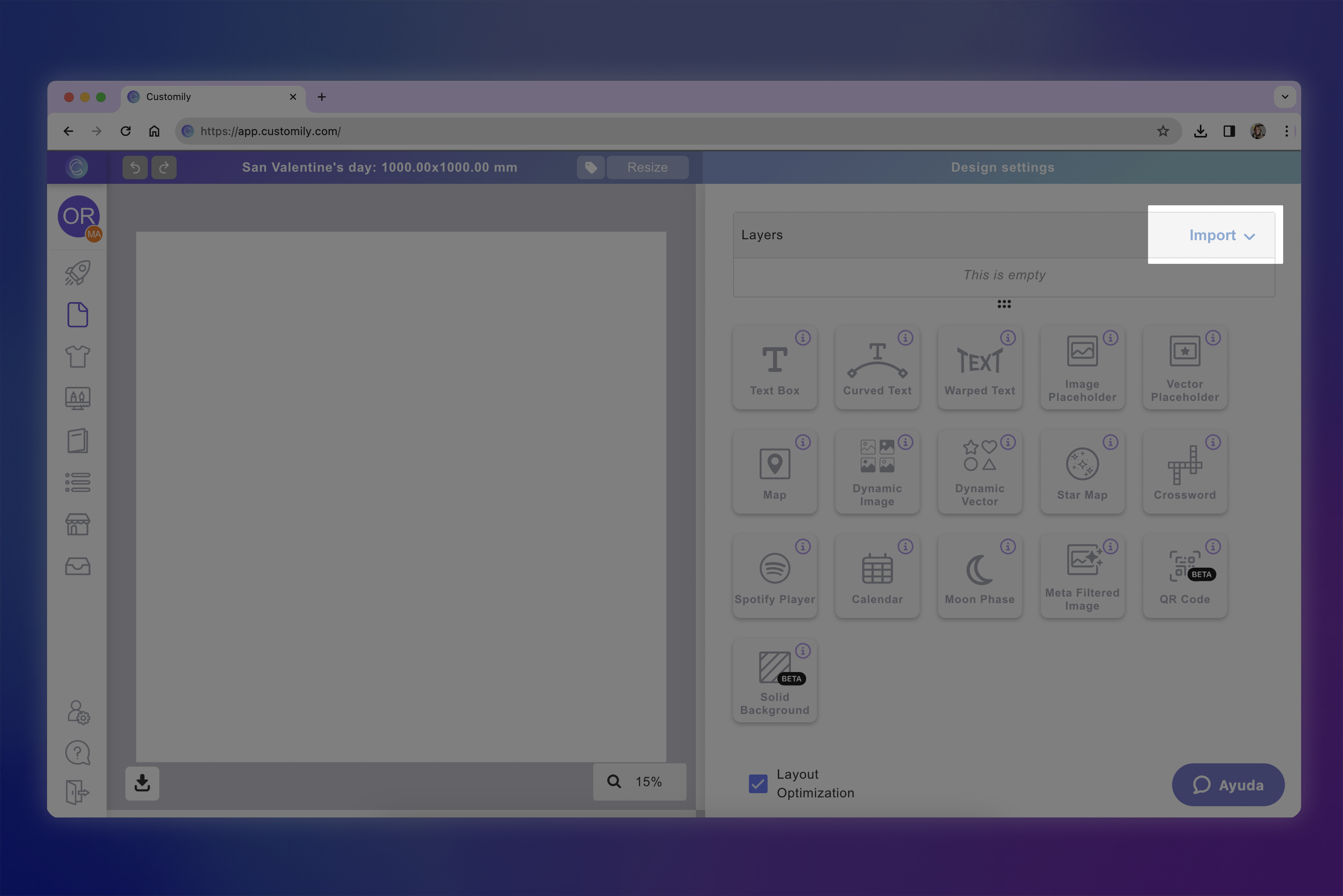Open the Chrome three-dot menu
1343x896 pixels.
[1286, 132]
